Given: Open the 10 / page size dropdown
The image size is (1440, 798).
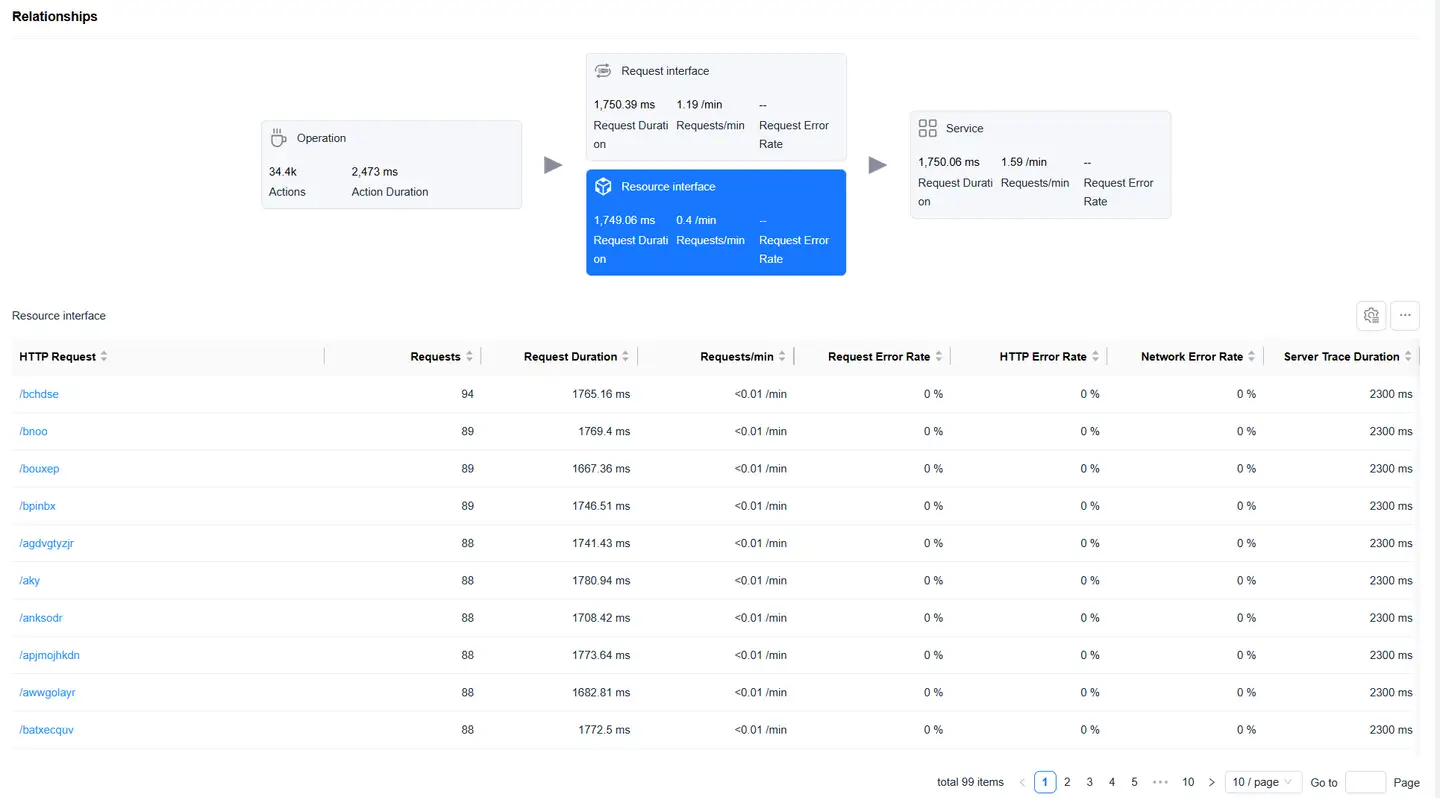Looking at the screenshot, I should coord(1262,782).
